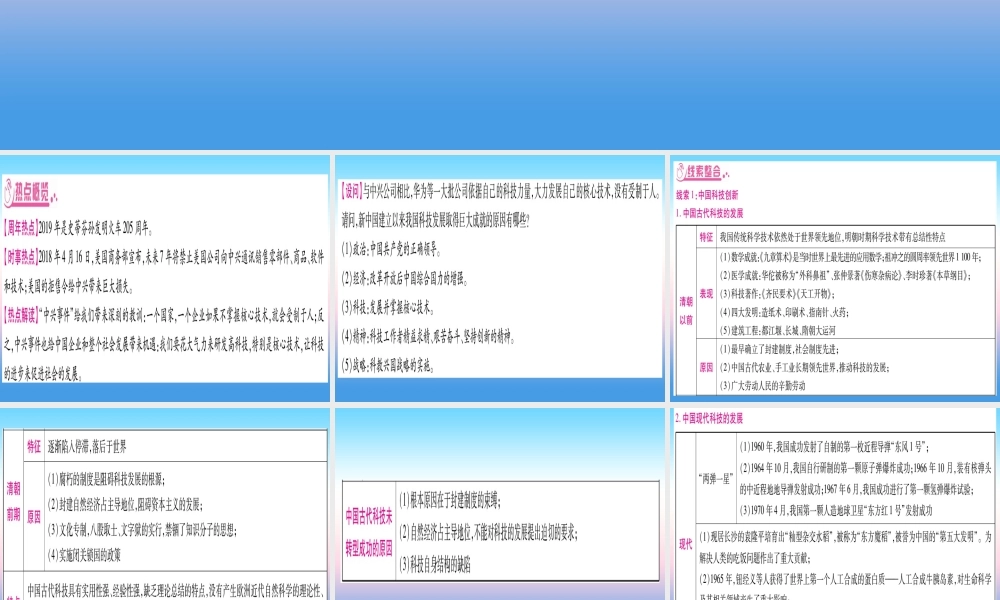The height and width of the screenshot is (600, 1000).
Task: Click the row about 1960年 "东风1号" 导弹
Action: coord(834,447)
